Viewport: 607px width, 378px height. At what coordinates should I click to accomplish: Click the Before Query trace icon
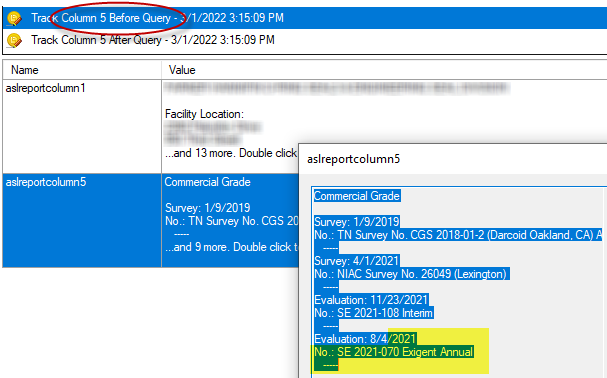pyautogui.click(x=14, y=18)
